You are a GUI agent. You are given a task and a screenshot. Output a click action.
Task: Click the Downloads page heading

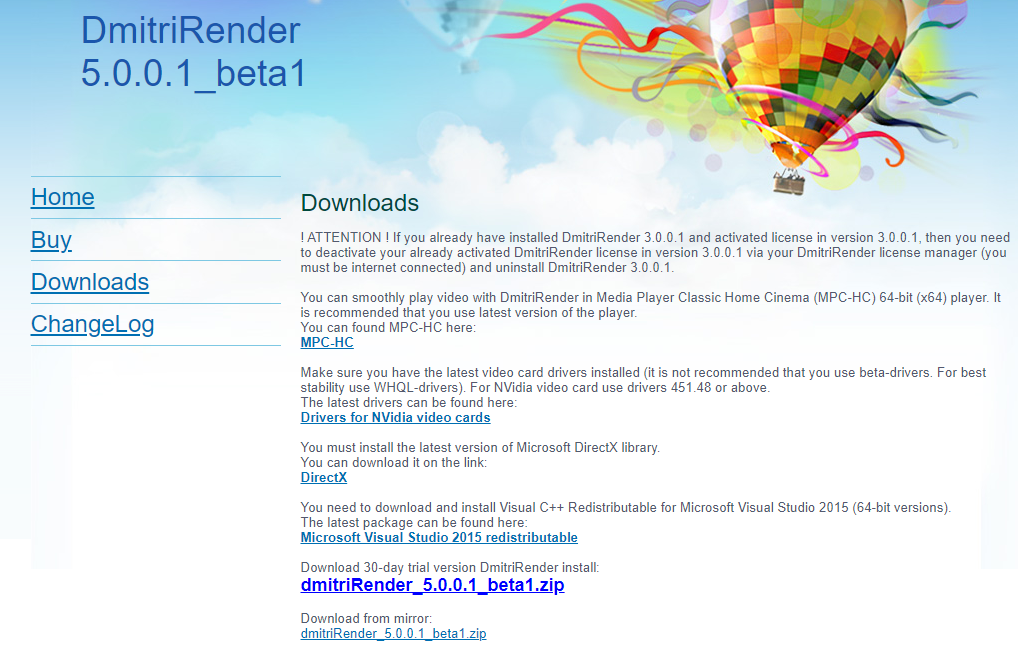coord(360,203)
